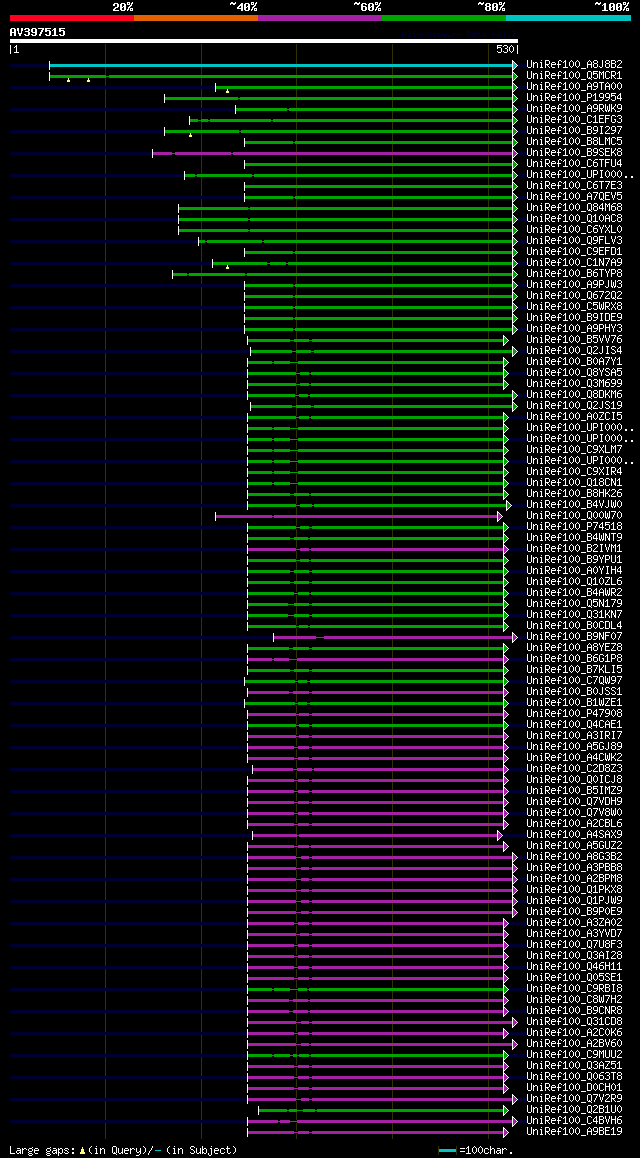The image size is (640, 1158).
Task: Click the UniRef100_Q10AC8 label
Action: 574,219
